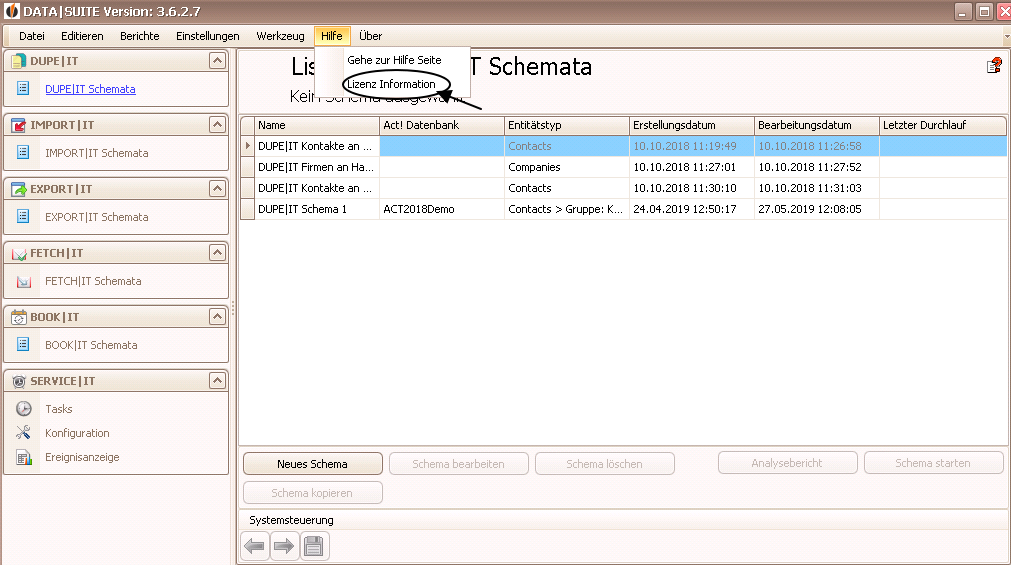The width and height of the screenshot is (1011, 565).
Task: Click the FETCH|IT panel header icon
Action: click(x=19, y=253)
